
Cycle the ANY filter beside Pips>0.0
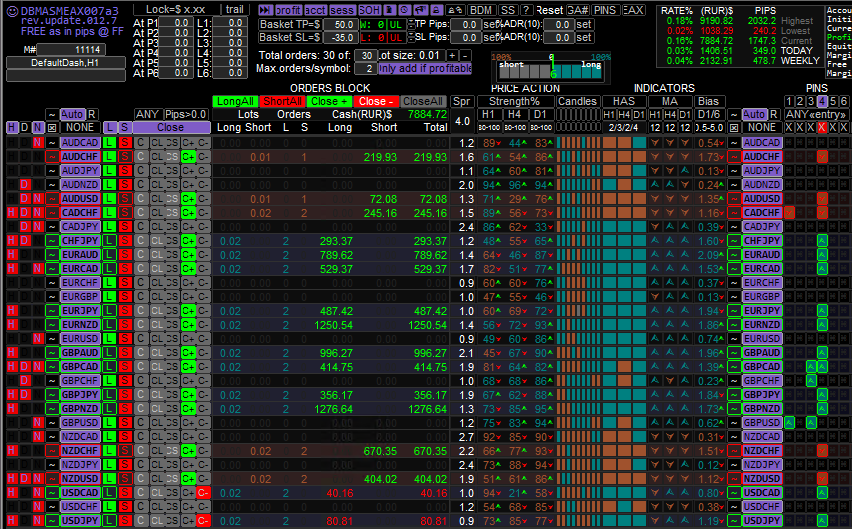point(147,114)
